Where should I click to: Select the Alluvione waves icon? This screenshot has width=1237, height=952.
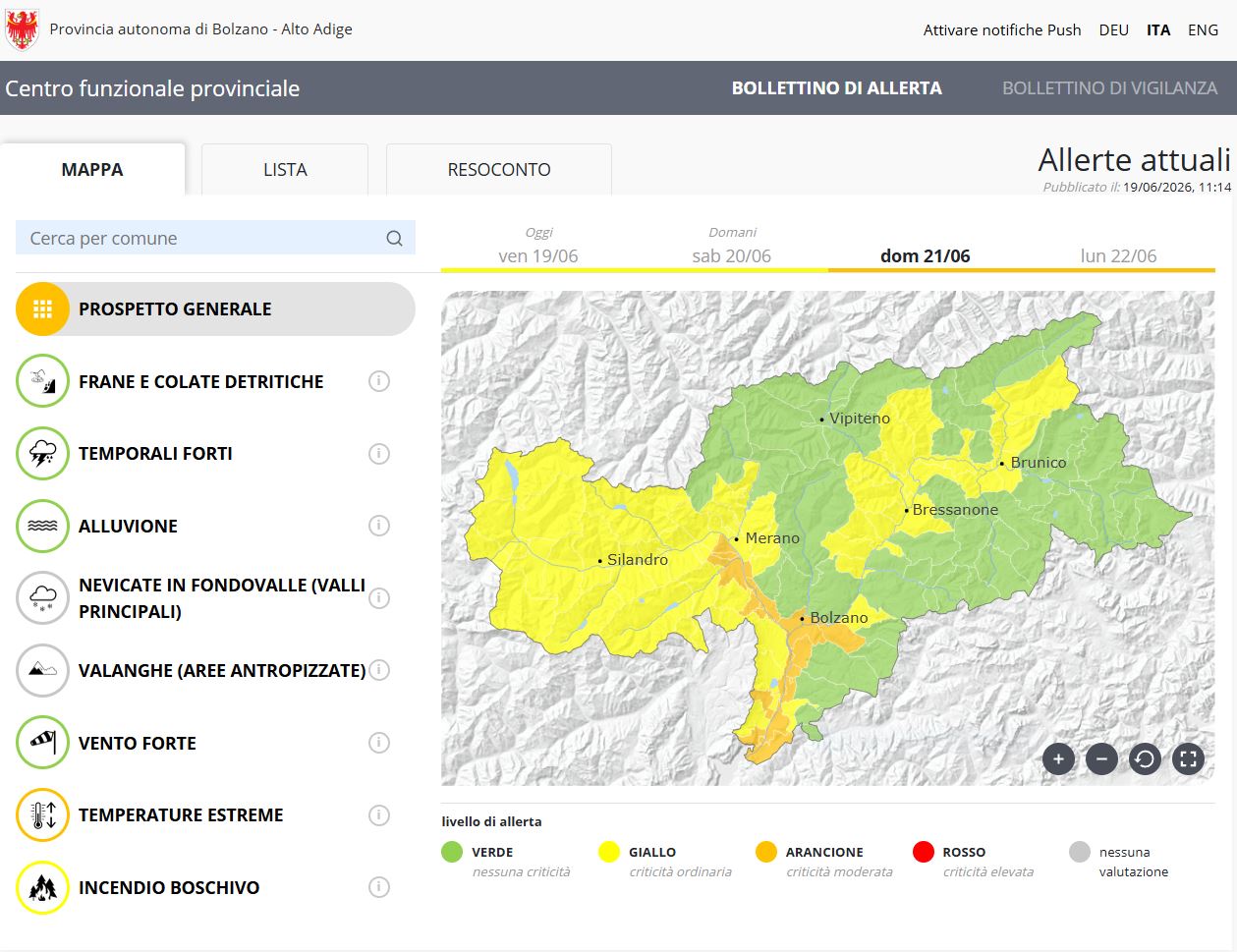tap(42, 526)
